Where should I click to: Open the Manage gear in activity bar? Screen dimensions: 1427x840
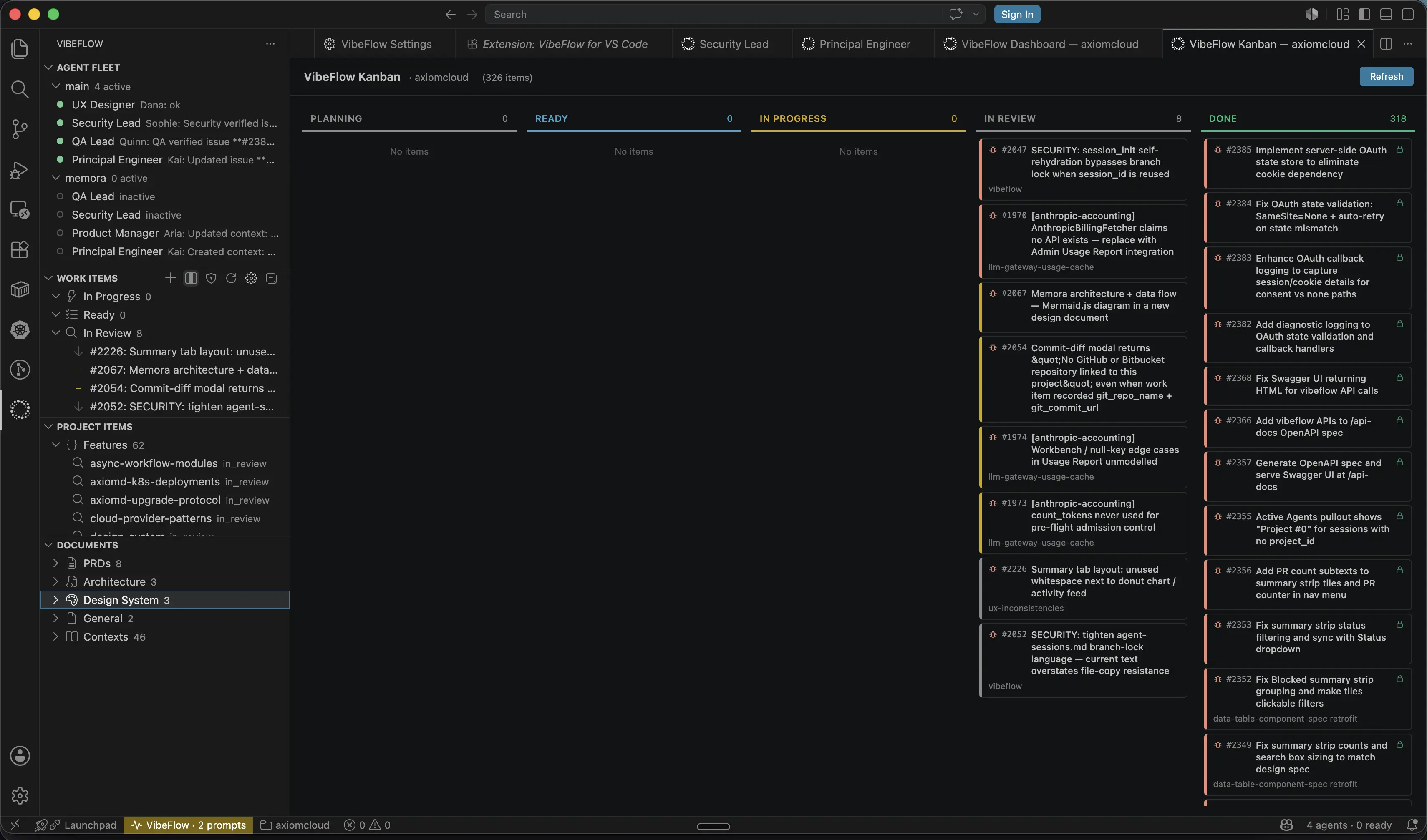tap(20, 795)
